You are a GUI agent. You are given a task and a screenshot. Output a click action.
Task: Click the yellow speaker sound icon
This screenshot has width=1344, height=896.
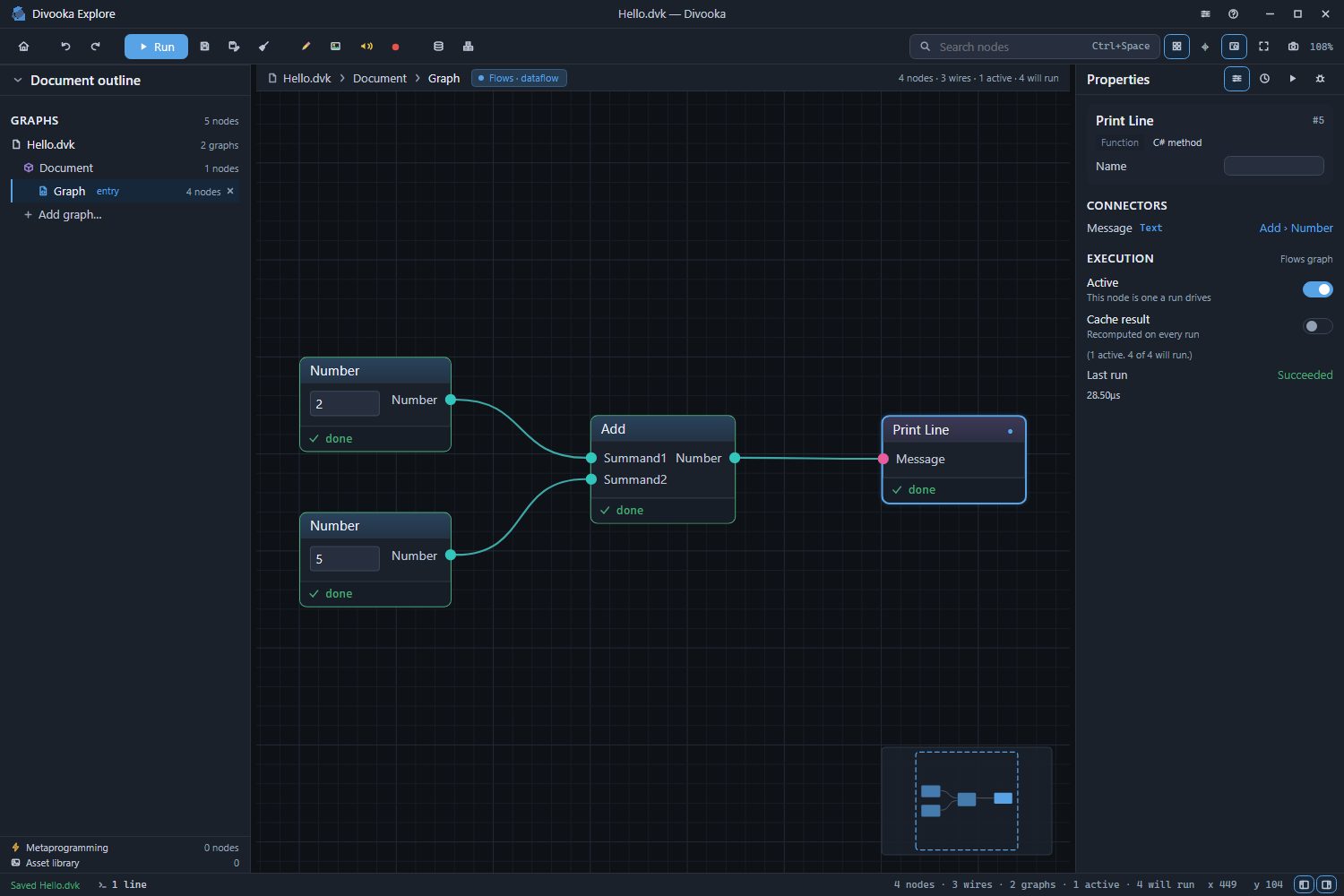(366, 47)
